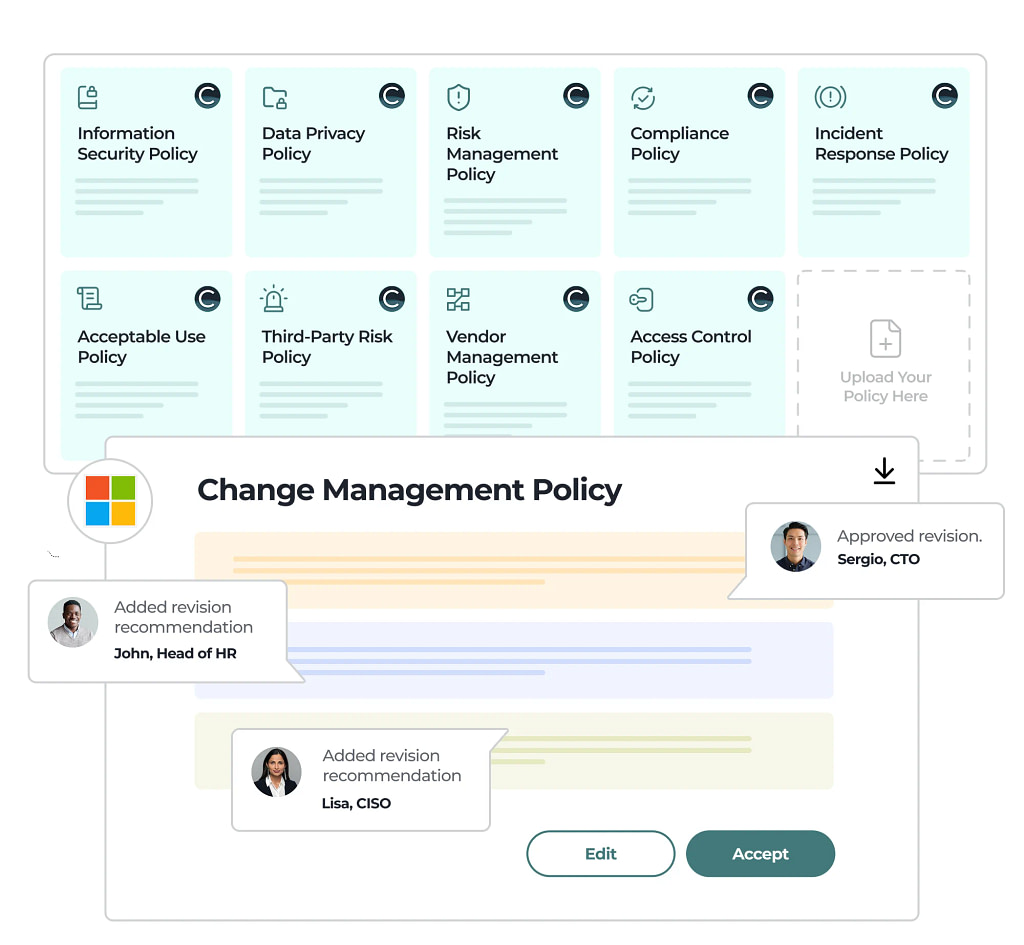The image size is (1024, 945).
Task: Click the Risk Management shield icon
Action: click(458, 97)
